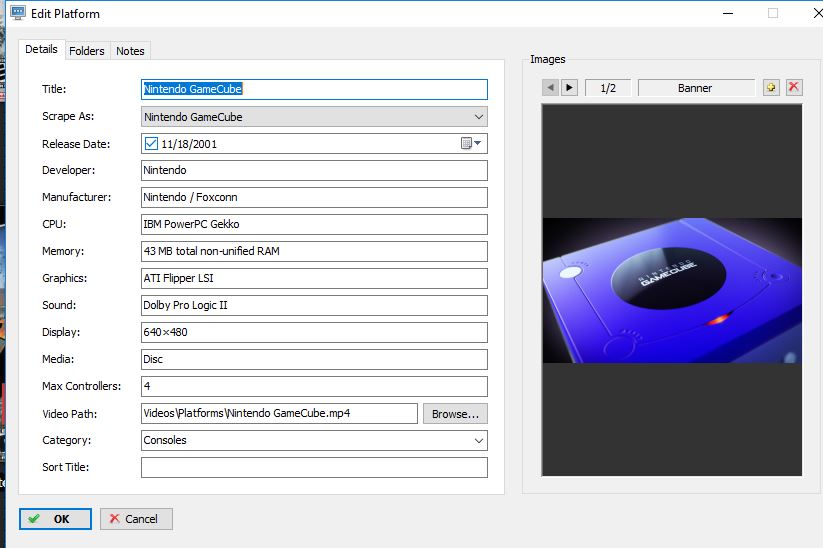
Task: Click the Memory field
Action: [314, 251]
